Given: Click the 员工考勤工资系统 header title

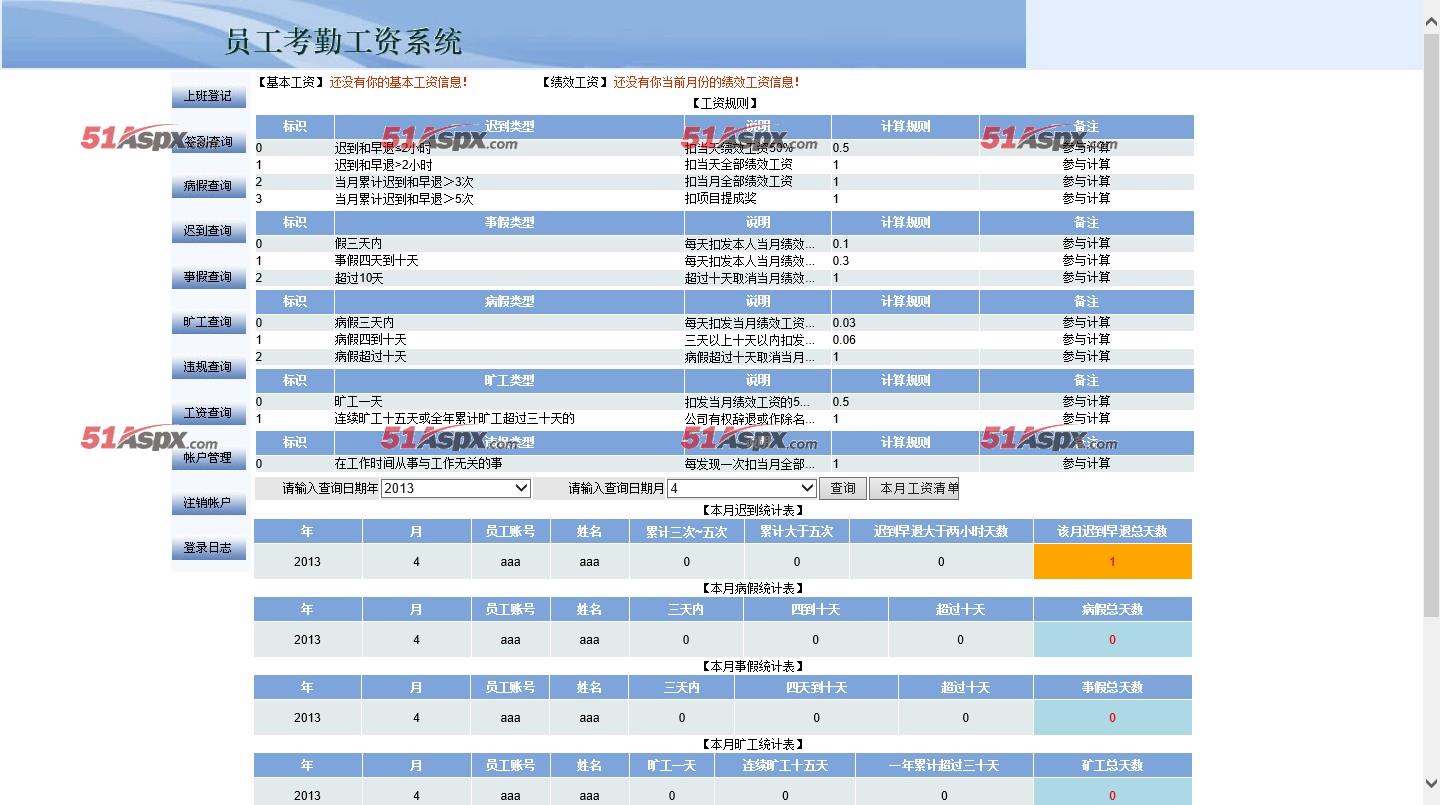Looking at the screenshot, I should click(x=343, y=41).
